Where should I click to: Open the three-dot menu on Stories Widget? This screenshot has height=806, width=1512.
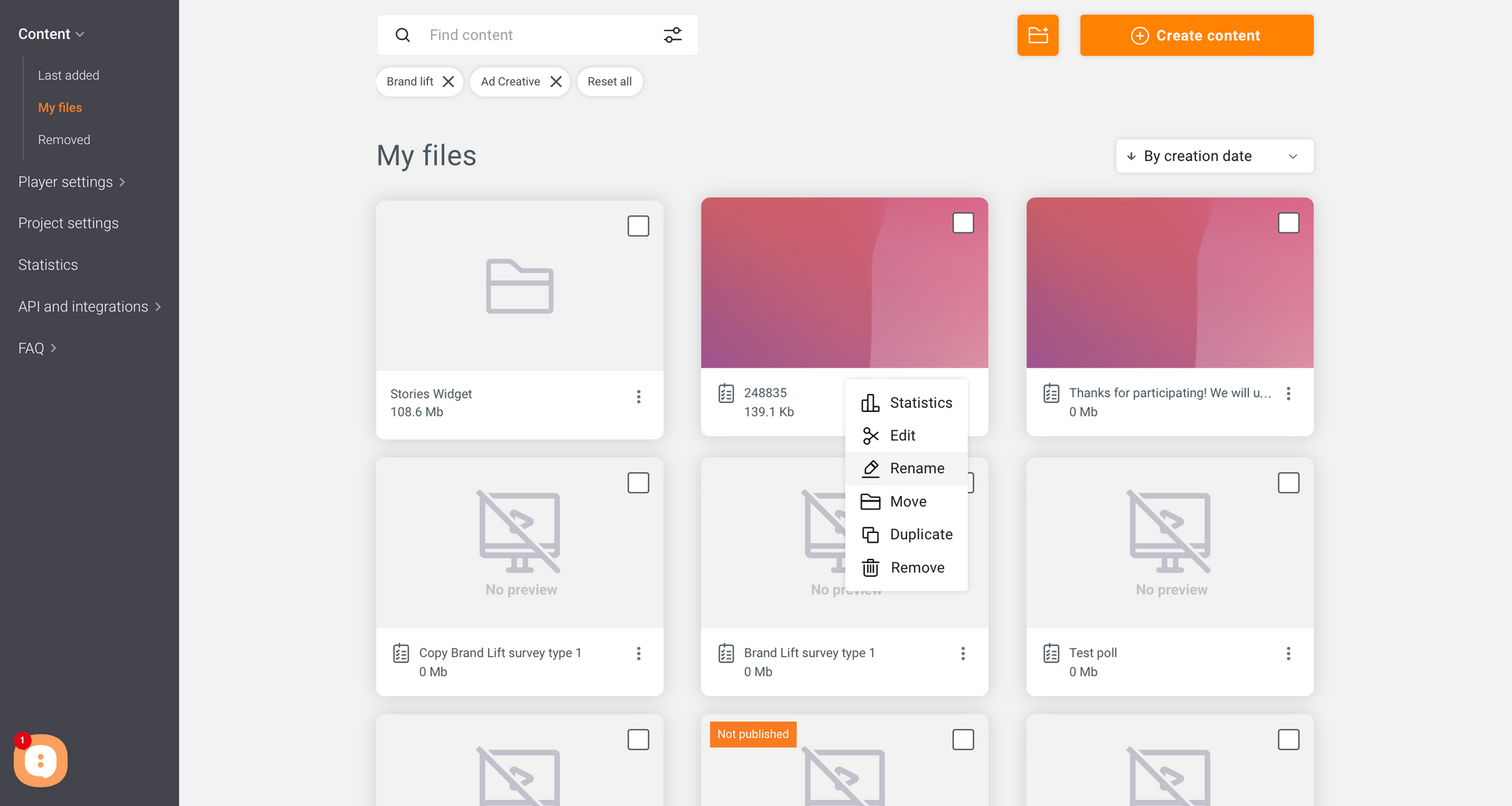[638, 396]
